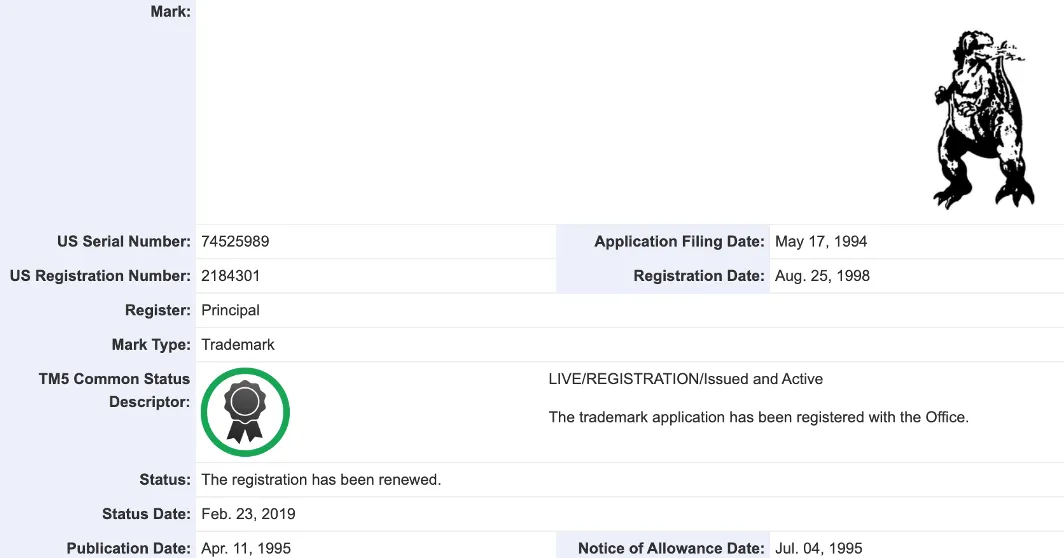The height and width of the screenshot is (558, 1064).
Task: Click the US Registration Number label
Action: [x=100, y=276]
